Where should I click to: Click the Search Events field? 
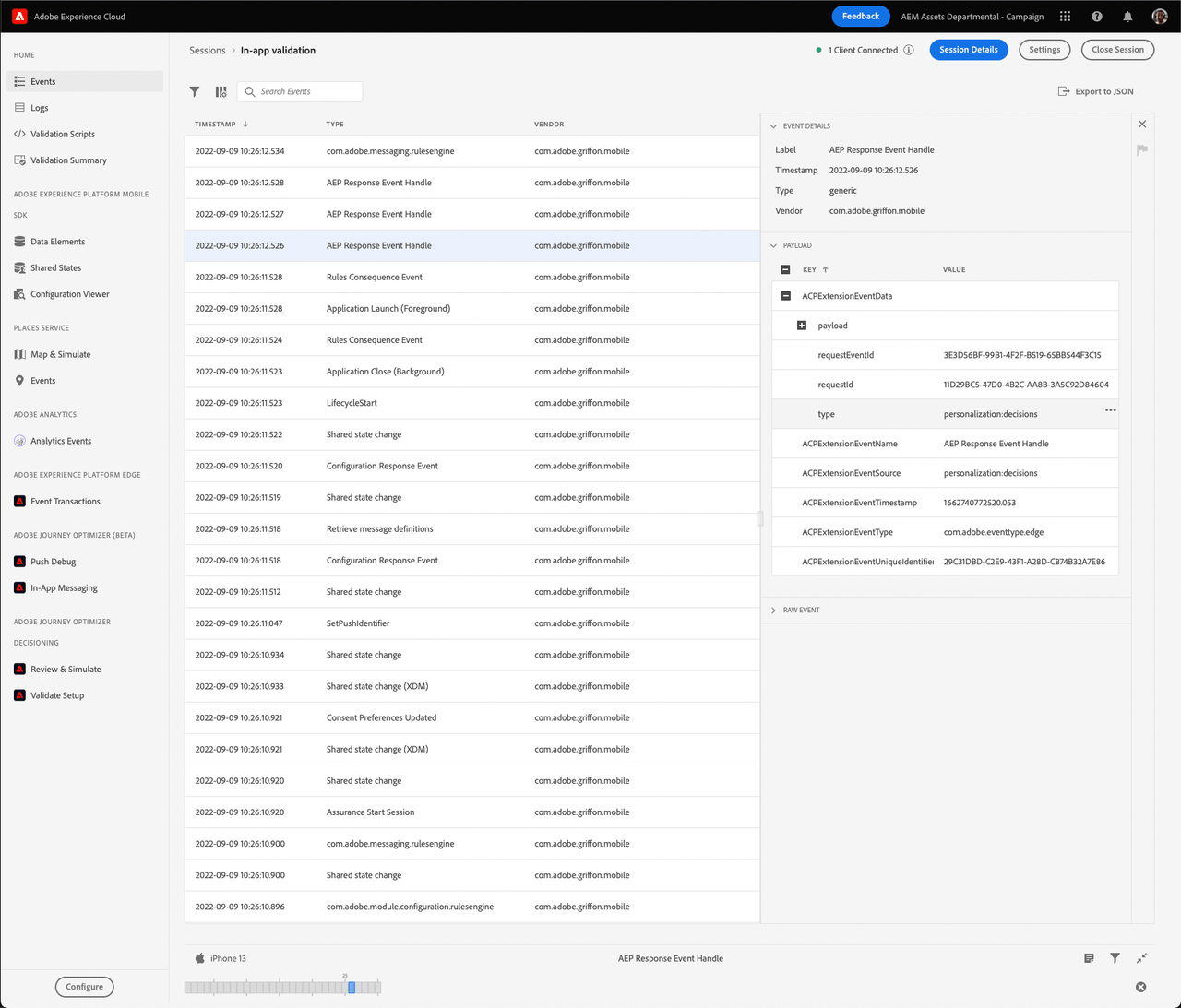[300, 91]
